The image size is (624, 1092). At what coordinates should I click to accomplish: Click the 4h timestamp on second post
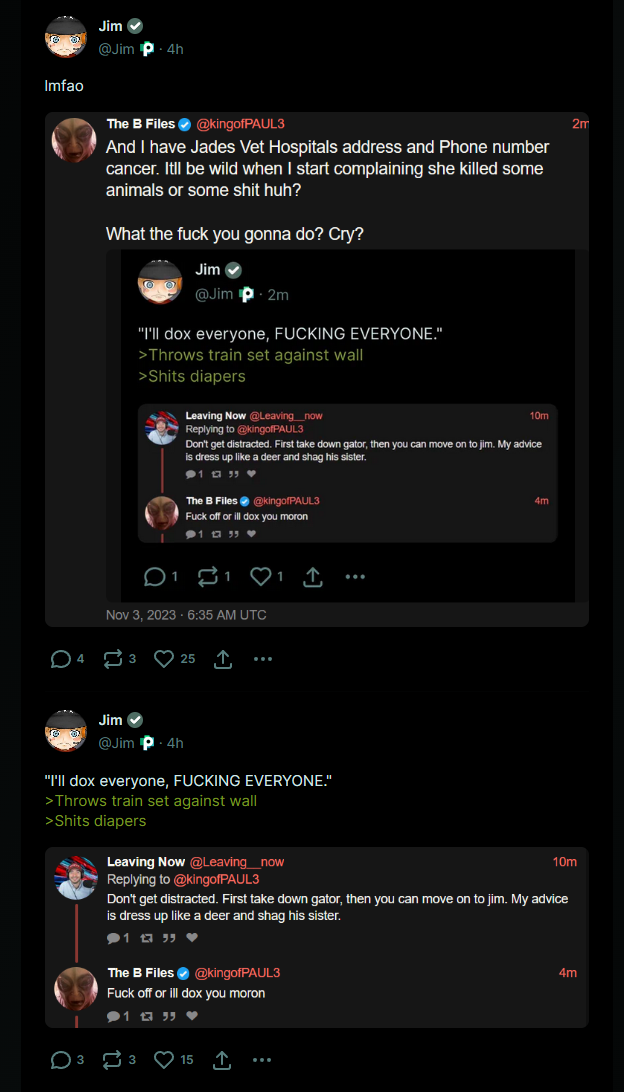tap(175, 743)
